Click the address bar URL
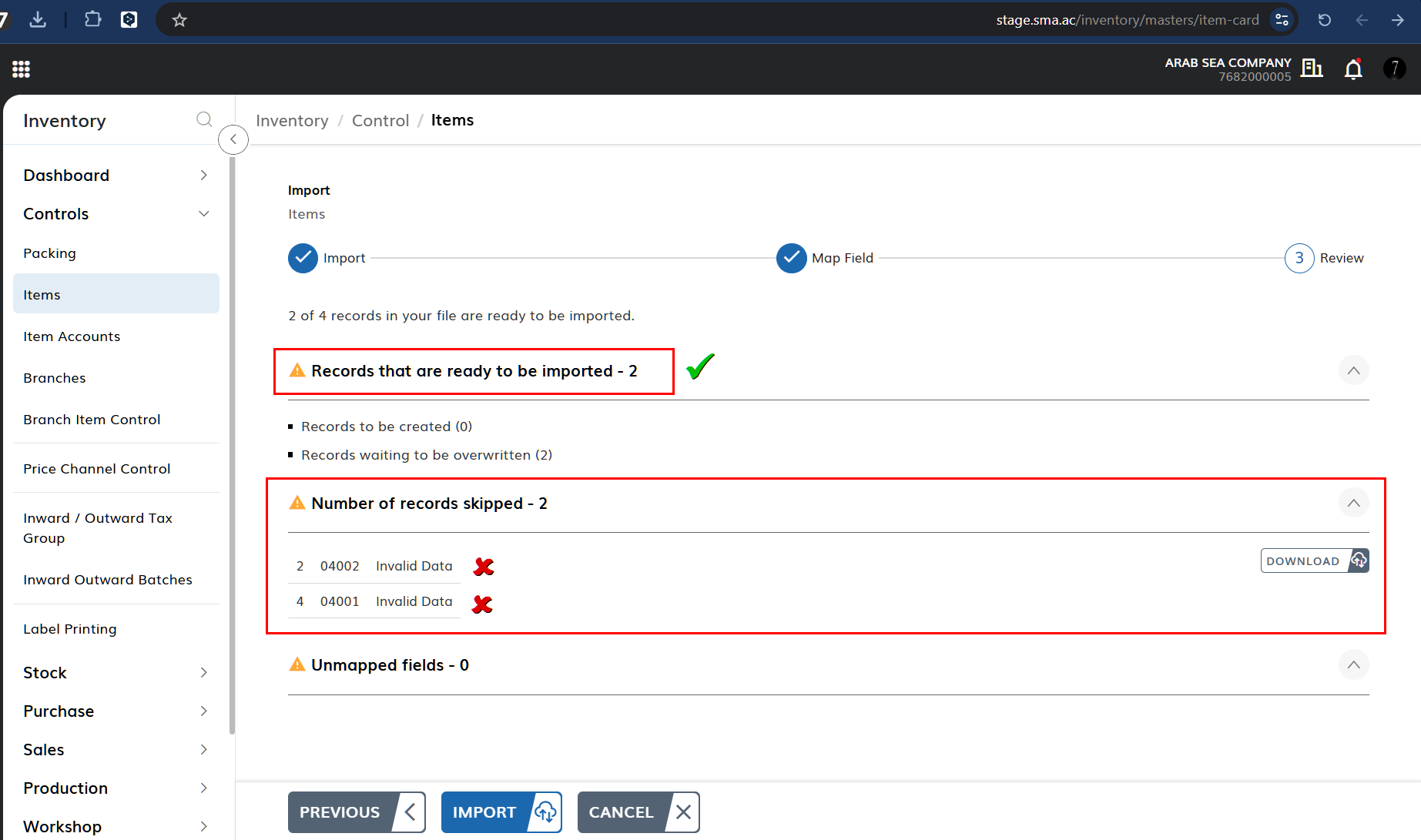 coord(1128,20)
